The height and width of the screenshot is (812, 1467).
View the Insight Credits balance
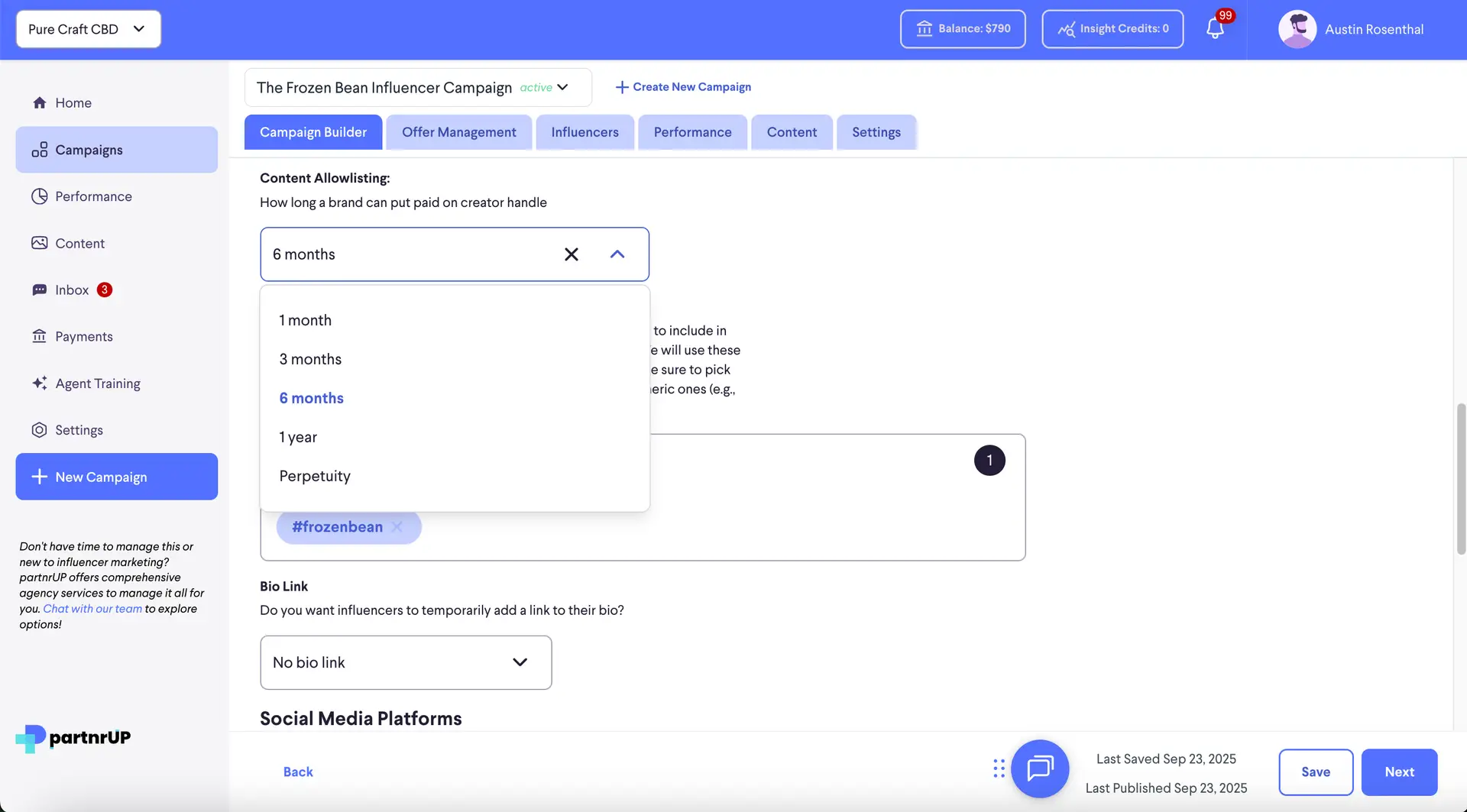1112,29
